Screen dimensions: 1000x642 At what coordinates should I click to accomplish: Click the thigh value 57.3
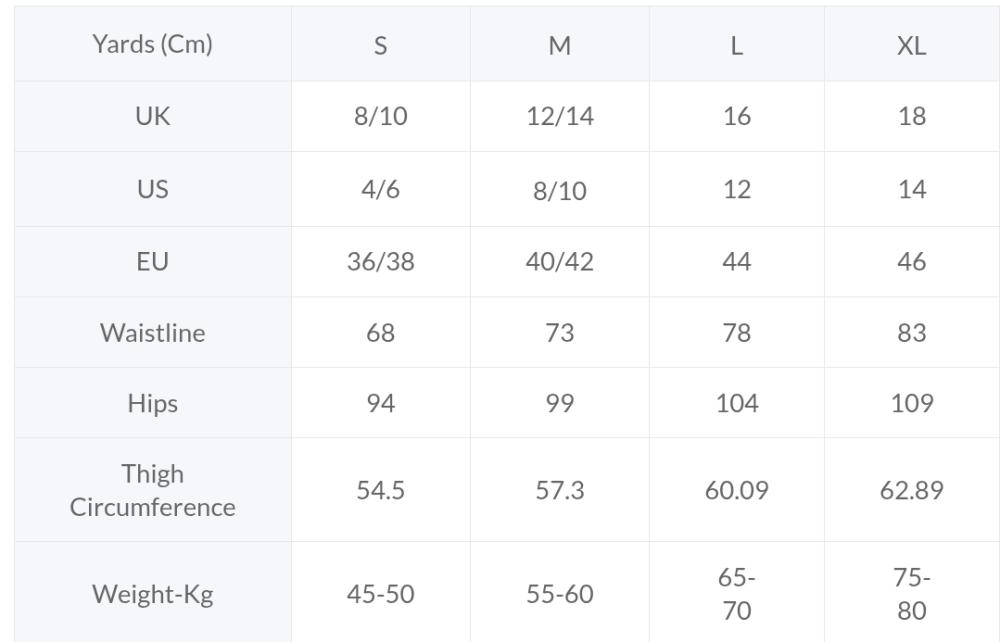pyautogui.click(x=560, y=490)
